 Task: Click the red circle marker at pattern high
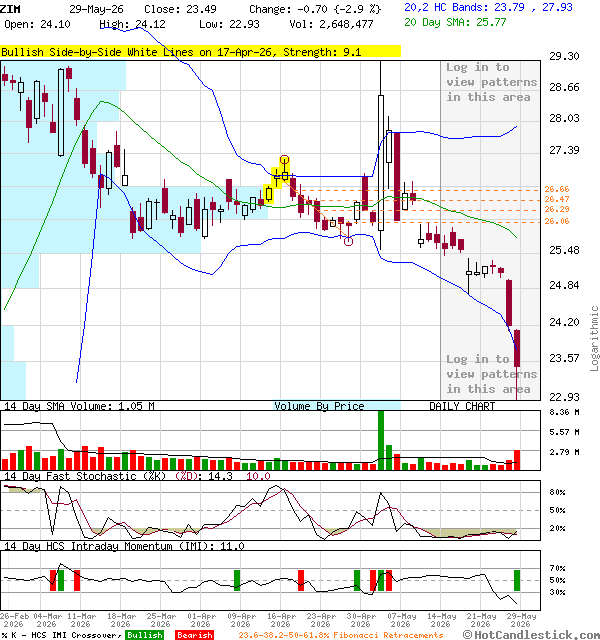[x=284, y=160]
